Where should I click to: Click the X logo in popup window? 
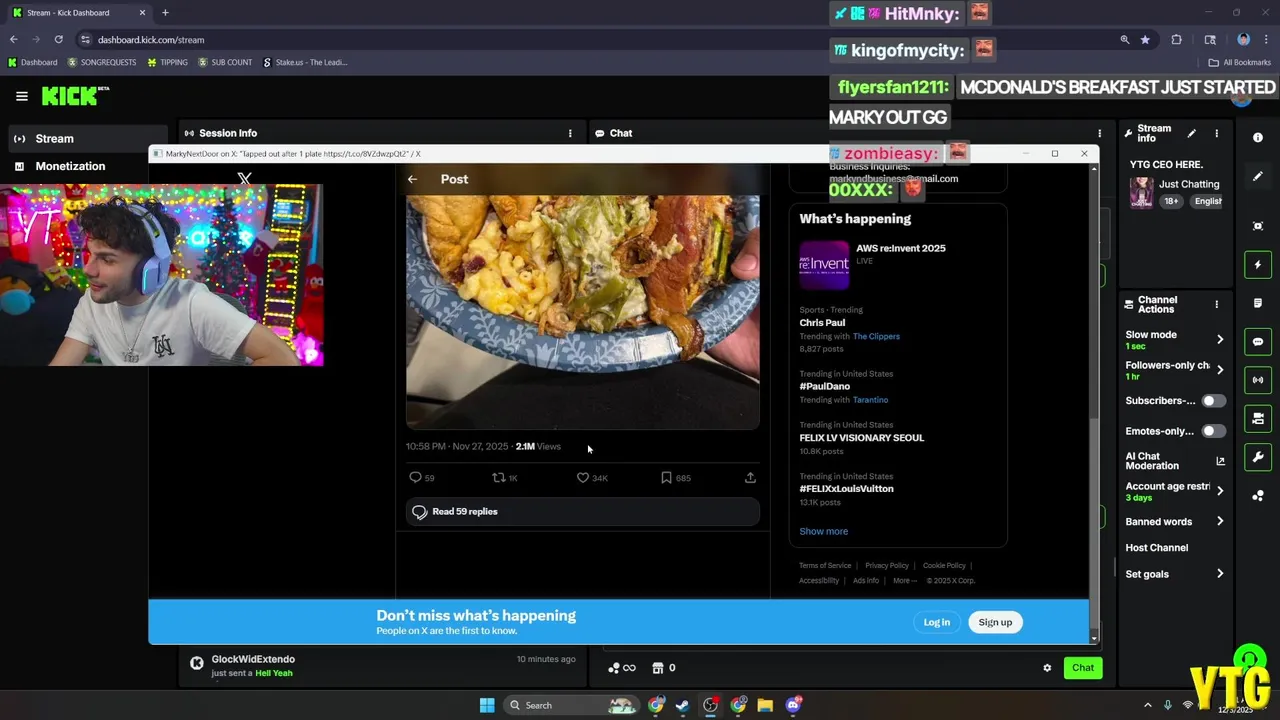[244, 178]
